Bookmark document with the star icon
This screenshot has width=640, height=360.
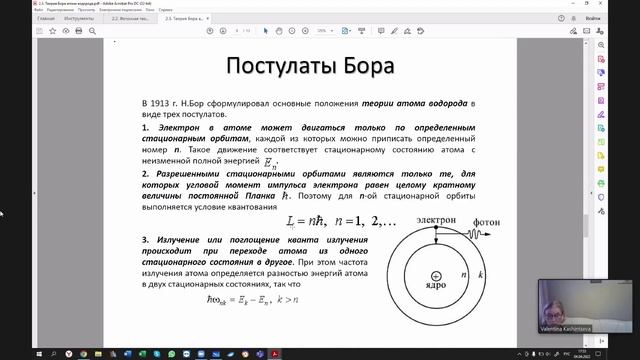[53, 31]
